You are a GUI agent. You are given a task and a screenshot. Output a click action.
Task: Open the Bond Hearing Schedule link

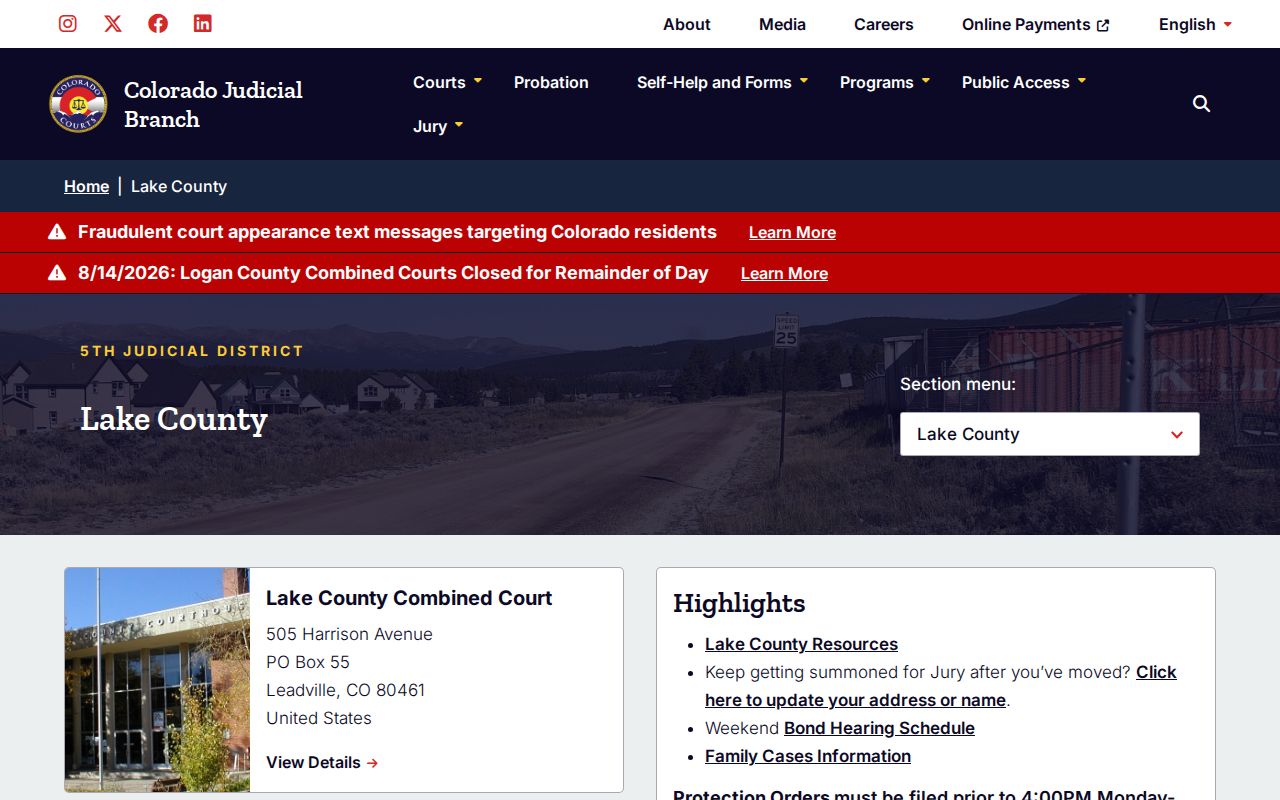pos(879,728)
